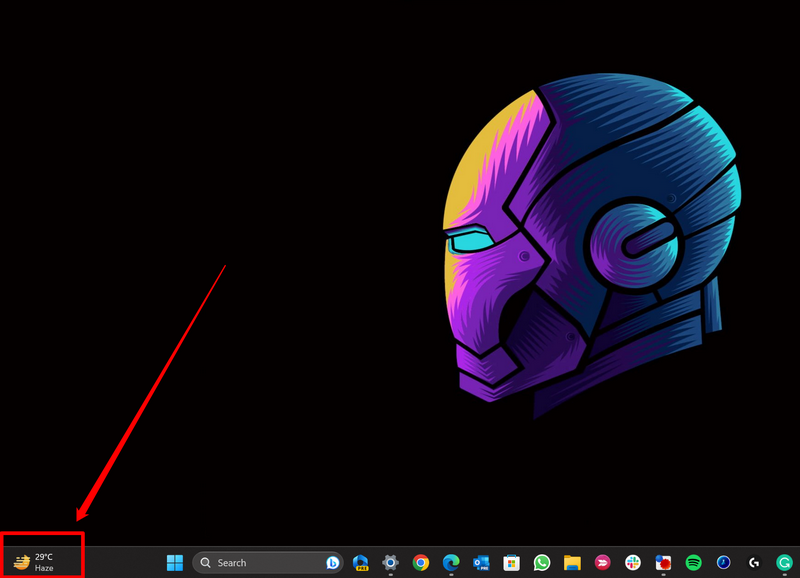Open Settings gear from the taskbar
This screenshot has height=578, width=800.
(391, 563)
